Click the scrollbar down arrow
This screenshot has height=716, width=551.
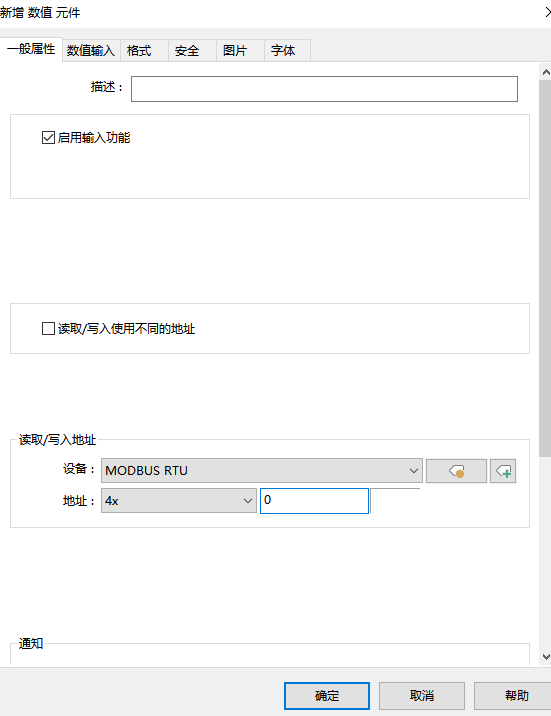pos(546,657)
